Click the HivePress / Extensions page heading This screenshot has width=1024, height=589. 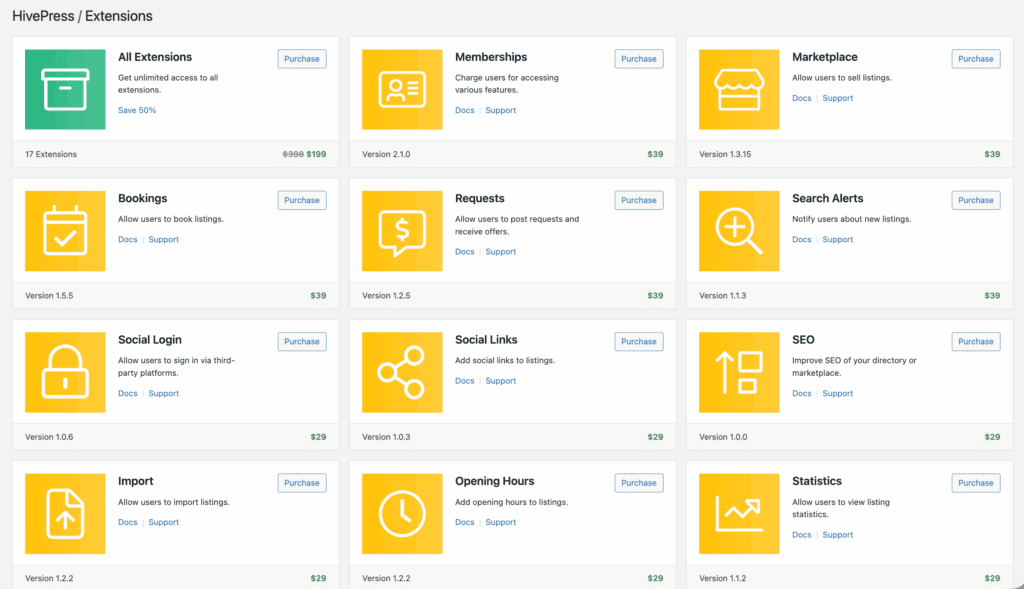(82, 16)
